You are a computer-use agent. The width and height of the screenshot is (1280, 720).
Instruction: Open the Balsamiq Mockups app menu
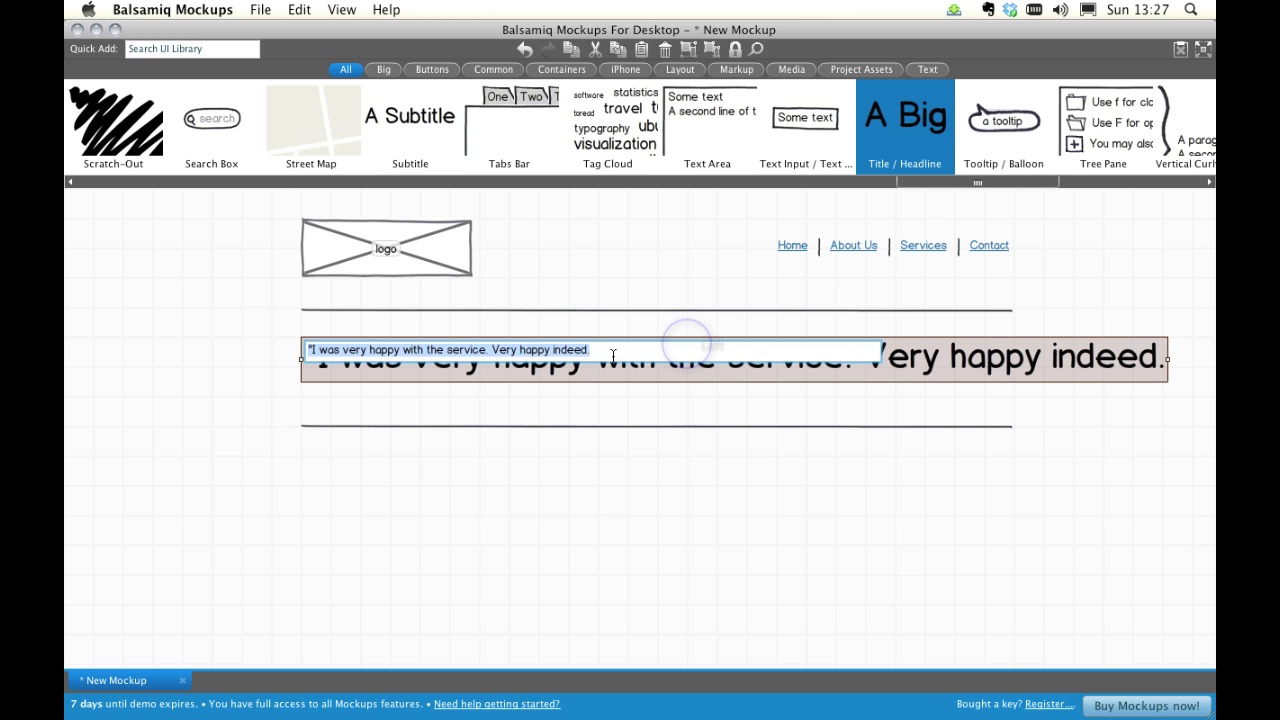172,9
